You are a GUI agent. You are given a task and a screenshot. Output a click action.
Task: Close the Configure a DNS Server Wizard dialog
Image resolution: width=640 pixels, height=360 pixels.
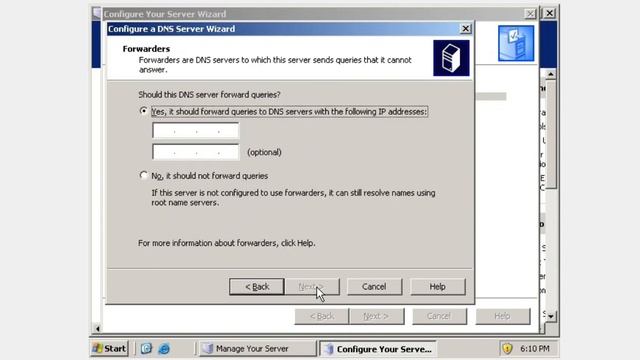[x=465, y=29]
